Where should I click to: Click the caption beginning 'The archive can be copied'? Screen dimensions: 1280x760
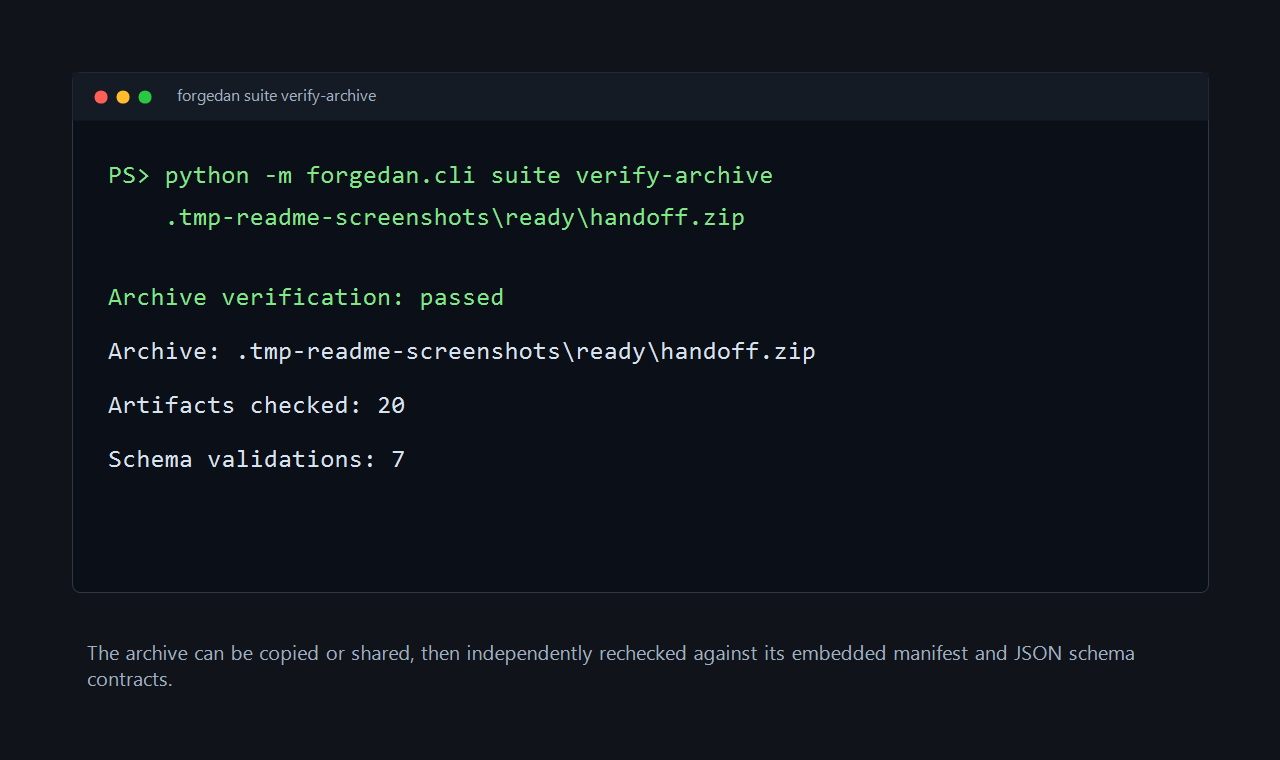click(x=611, y=667)
